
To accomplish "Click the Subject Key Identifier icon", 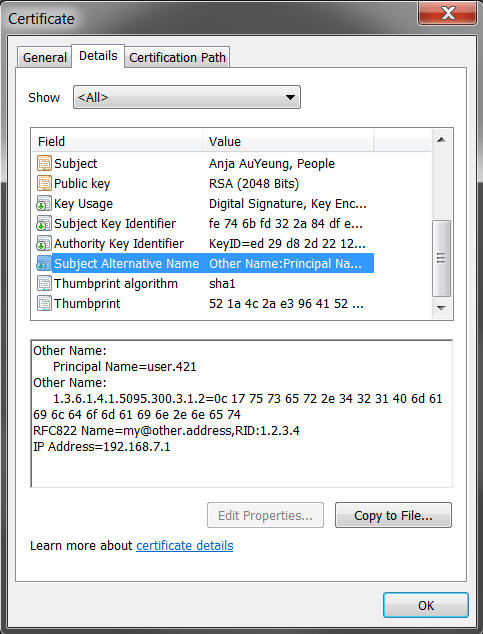I will click(44, 223).
